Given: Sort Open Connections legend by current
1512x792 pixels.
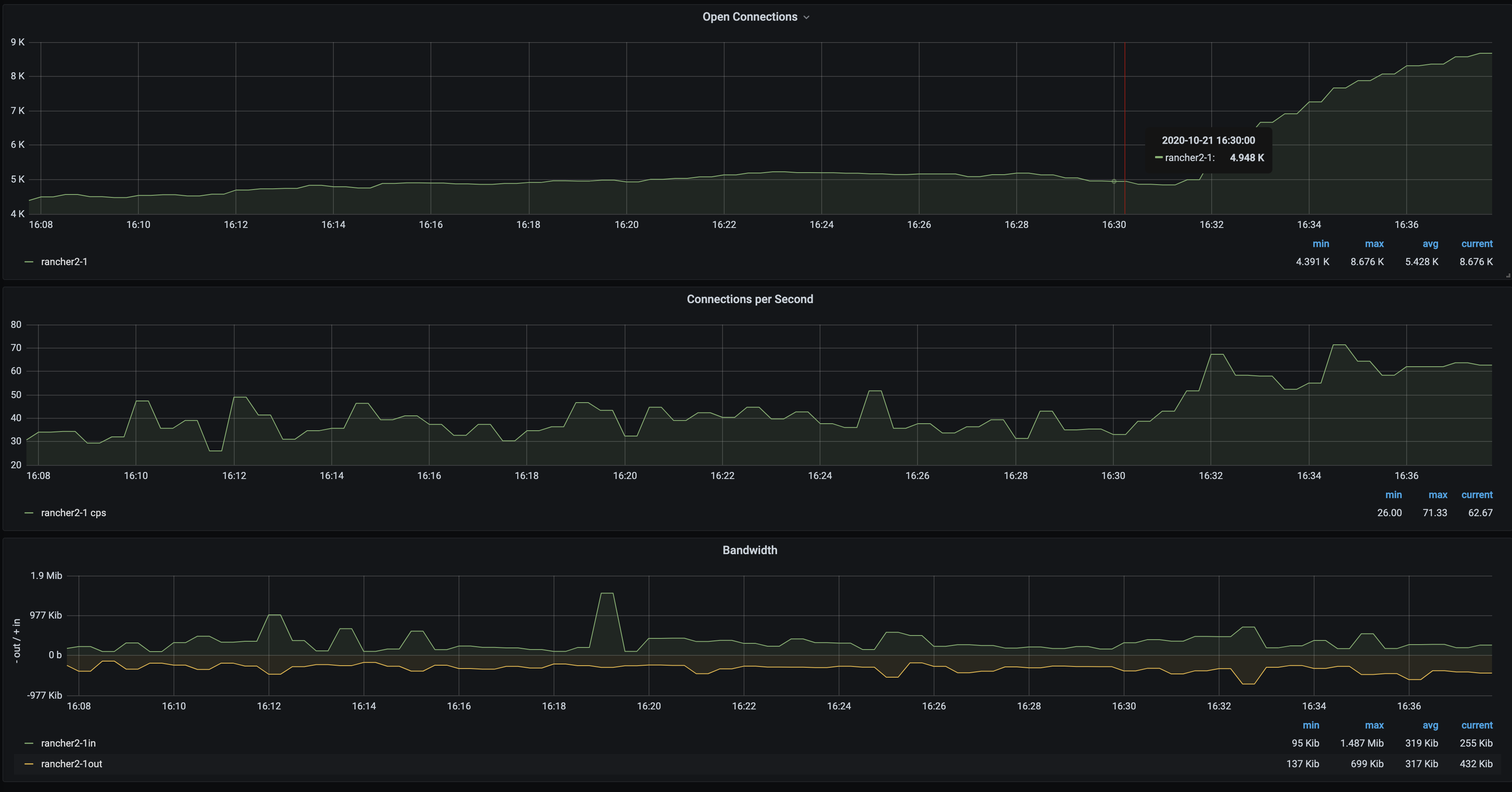Looking at the screenshot, I should (1476, 244).
